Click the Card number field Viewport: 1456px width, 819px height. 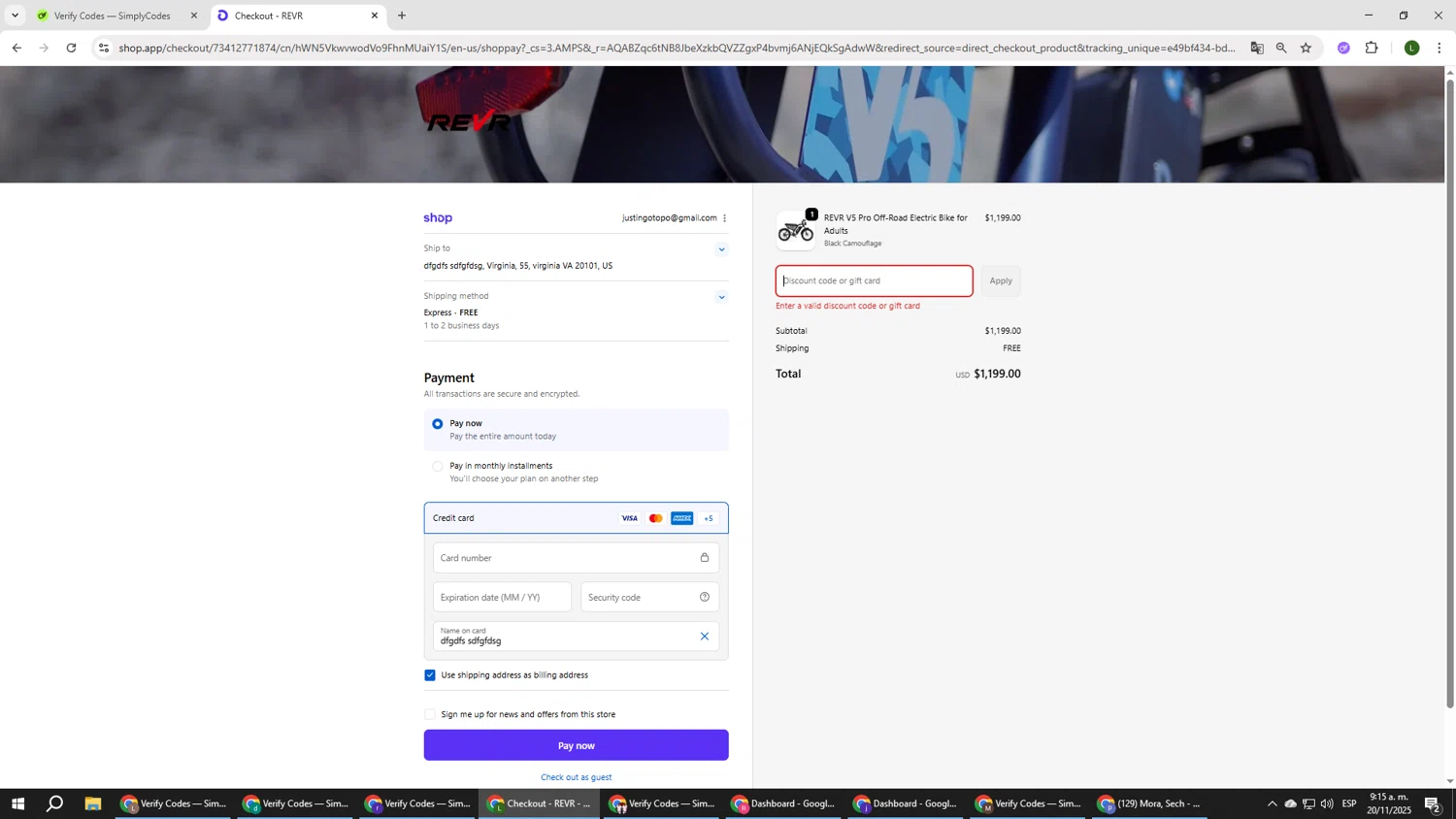576,558
